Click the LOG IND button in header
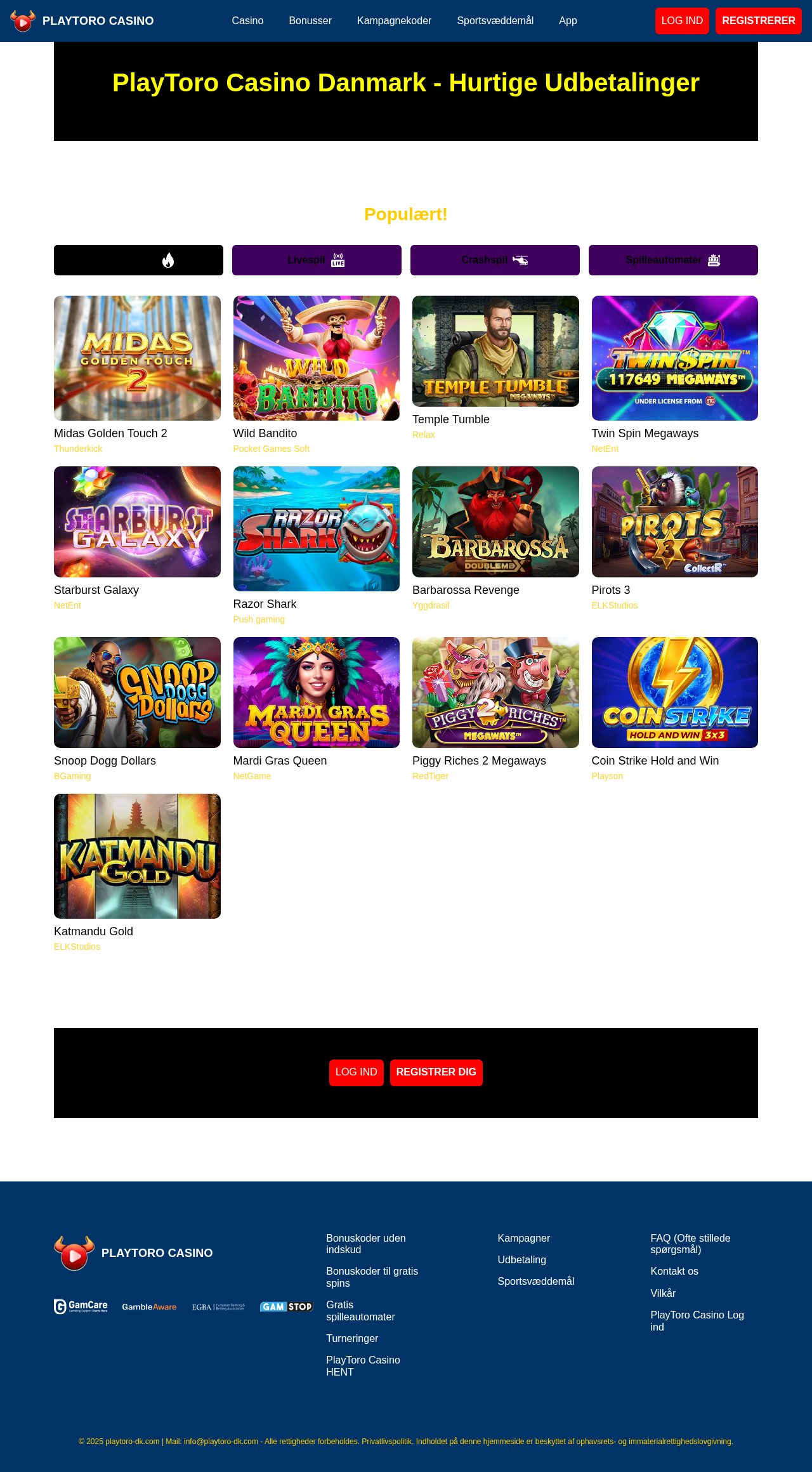This screenshot has height=1472, width=812. (682, 21)
